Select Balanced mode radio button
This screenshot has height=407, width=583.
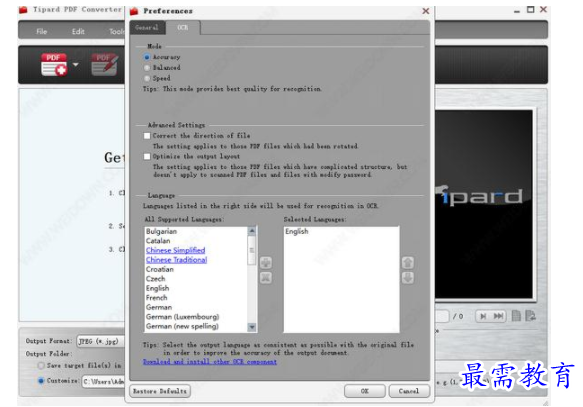click(147, 68)
